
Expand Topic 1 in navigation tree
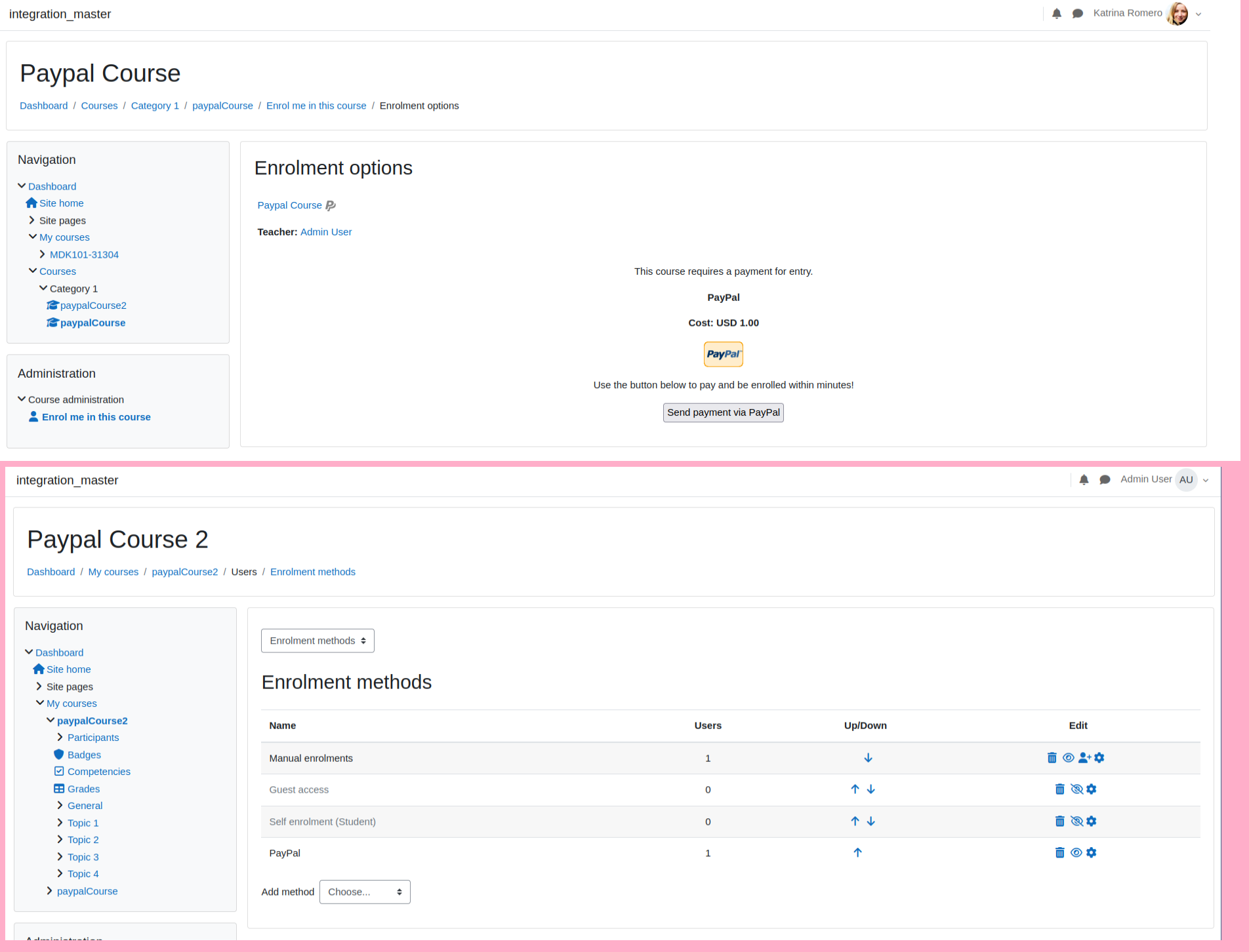pyautogui.click(x=60, y=822)
